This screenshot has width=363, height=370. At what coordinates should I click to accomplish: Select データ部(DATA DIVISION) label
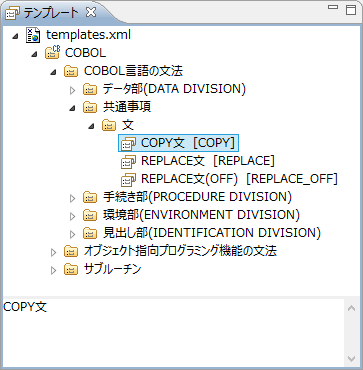(x=174, y=89)
